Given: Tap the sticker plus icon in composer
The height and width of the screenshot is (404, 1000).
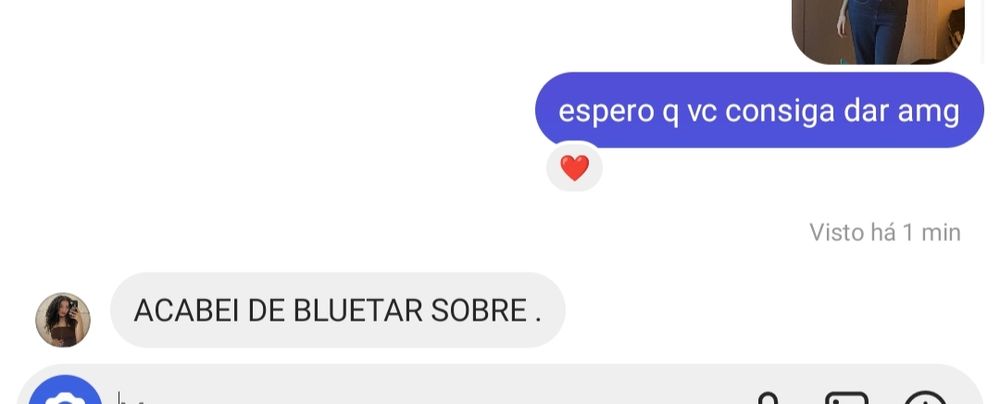Looking at the screenshot, I should click(925, 398).
